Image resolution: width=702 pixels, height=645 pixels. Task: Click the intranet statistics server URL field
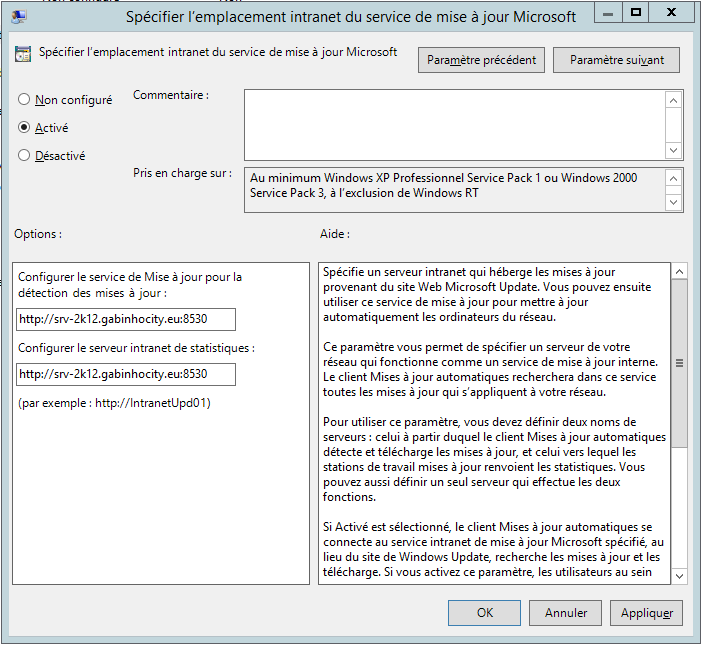tap(126, 374)
